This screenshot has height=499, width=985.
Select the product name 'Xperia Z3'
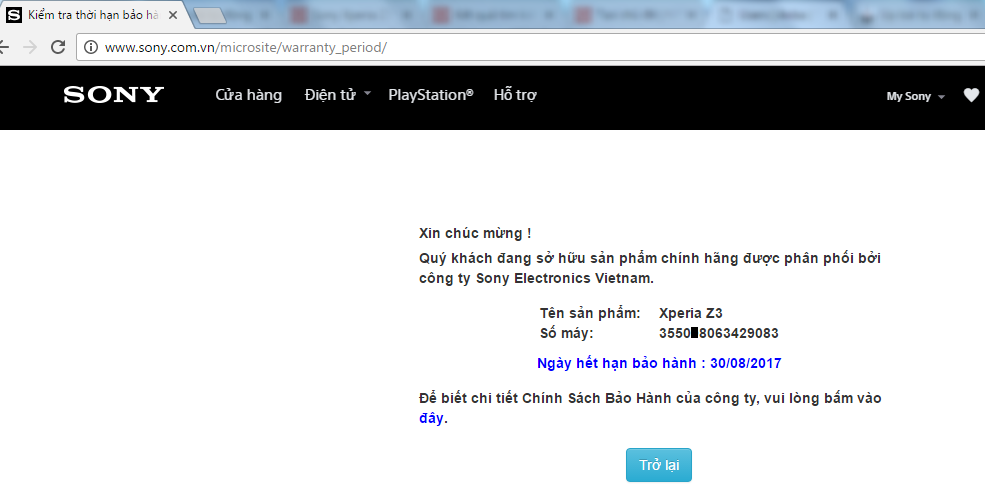pos(690,313)
